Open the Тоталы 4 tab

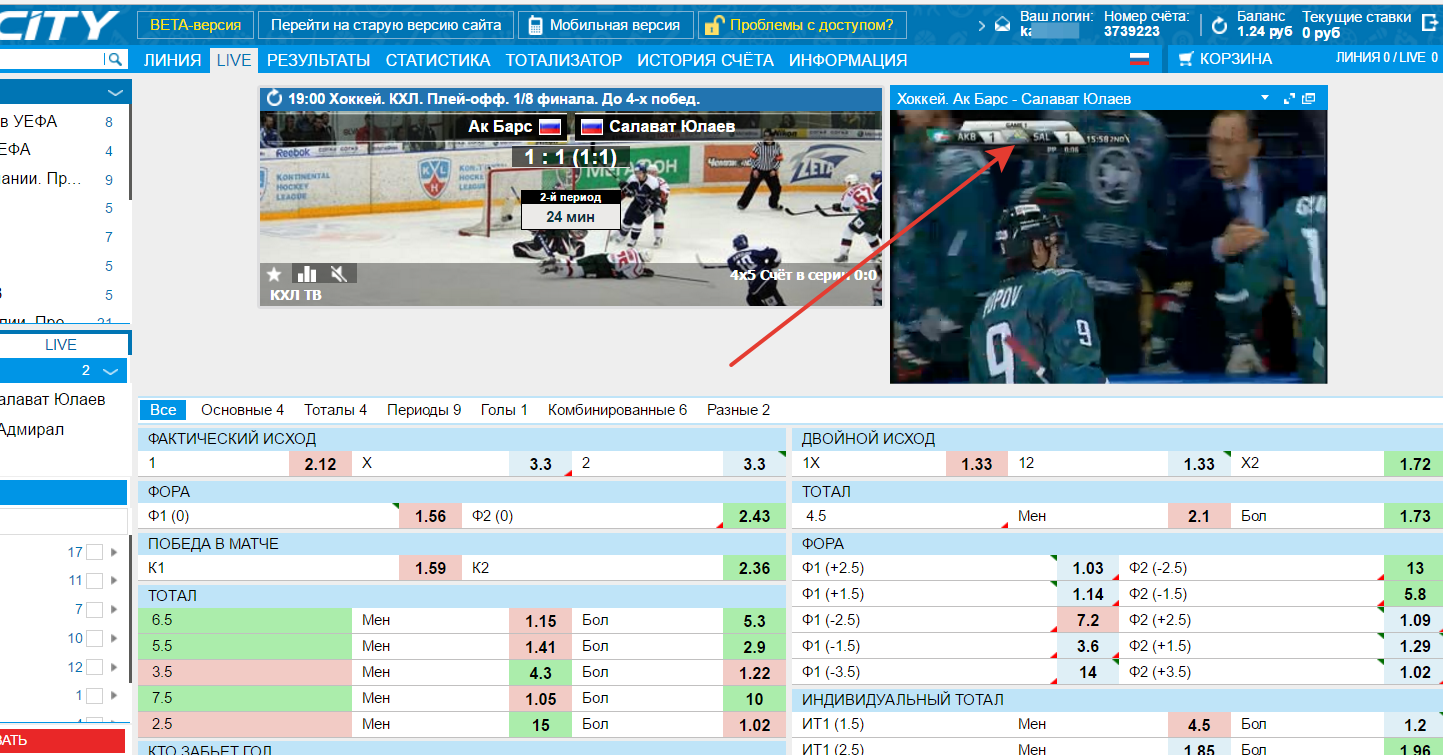[335, 410]
